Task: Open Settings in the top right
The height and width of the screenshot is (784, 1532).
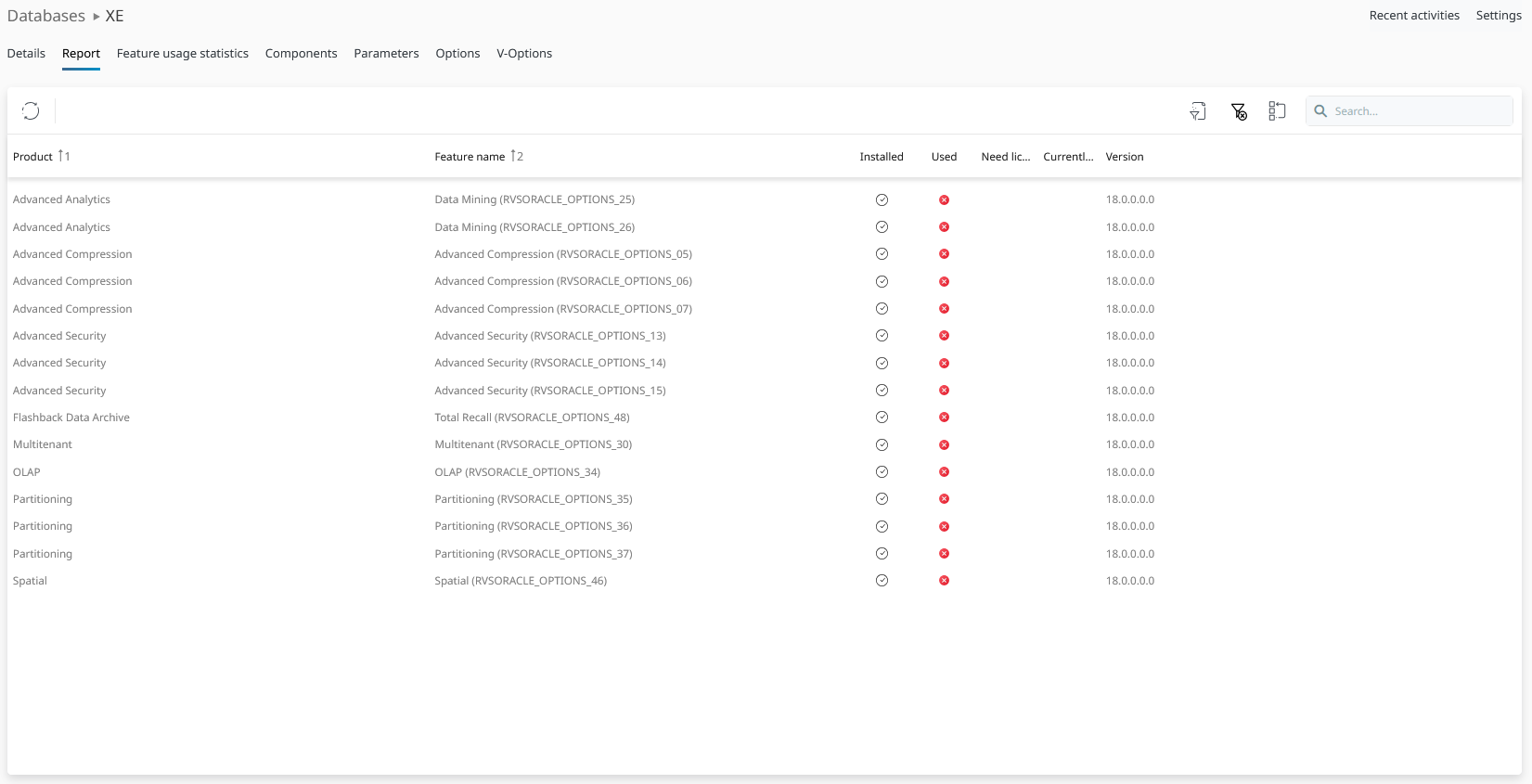Action: (1498, 16)
